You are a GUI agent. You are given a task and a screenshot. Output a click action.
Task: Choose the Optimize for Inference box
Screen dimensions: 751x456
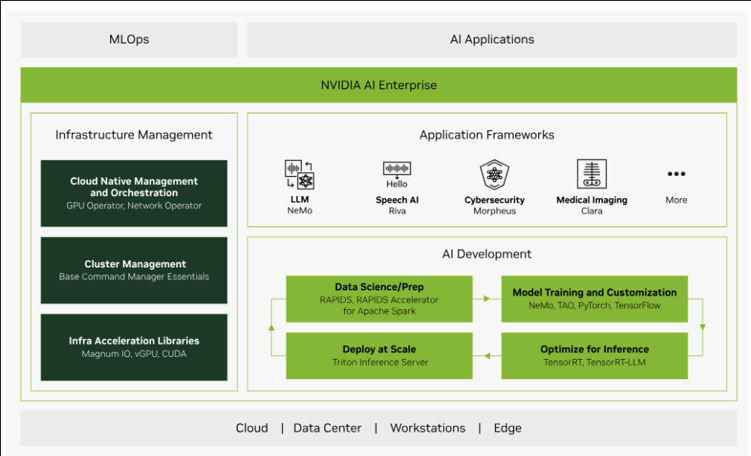(594, 355)
